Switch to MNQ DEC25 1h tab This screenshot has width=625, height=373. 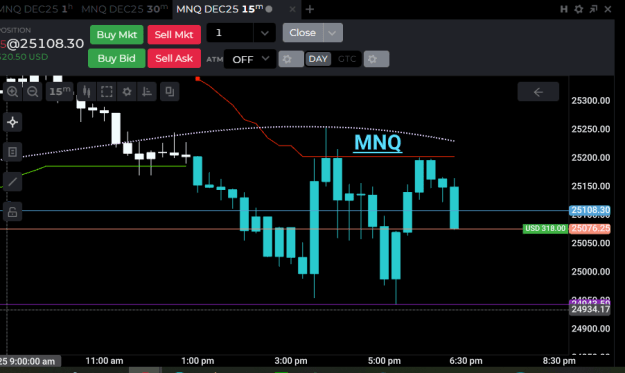[37, 9]
